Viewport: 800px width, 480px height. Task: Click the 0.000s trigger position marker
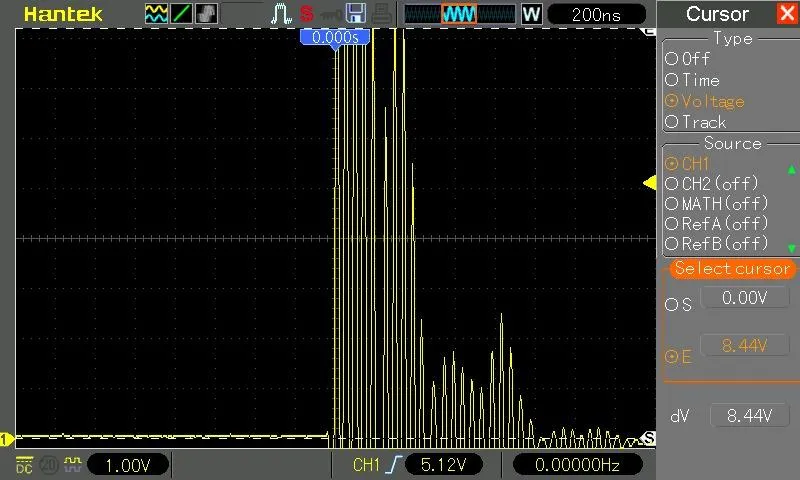pos(335,39)
